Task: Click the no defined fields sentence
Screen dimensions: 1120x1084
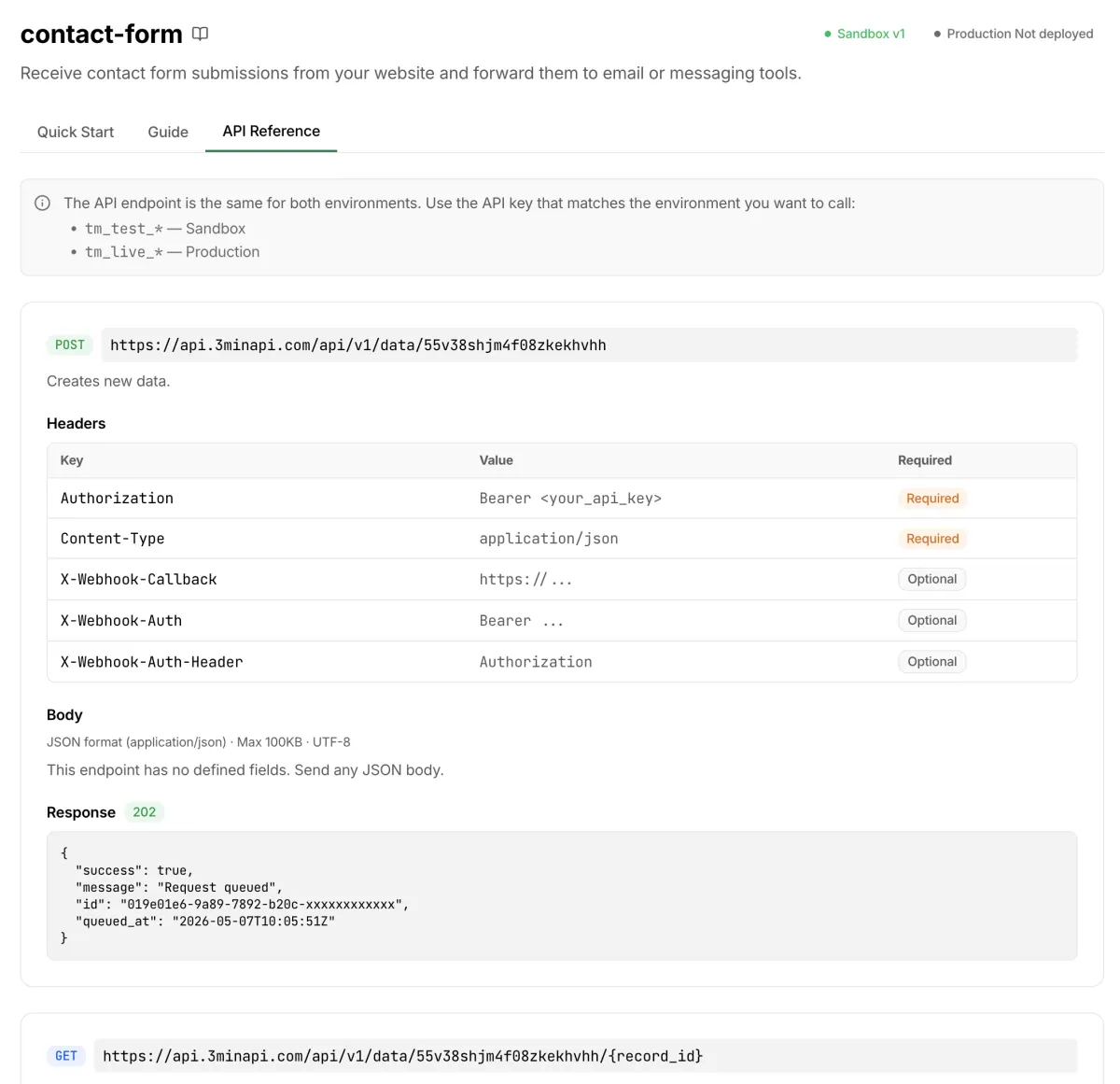Action: (245, 770)
